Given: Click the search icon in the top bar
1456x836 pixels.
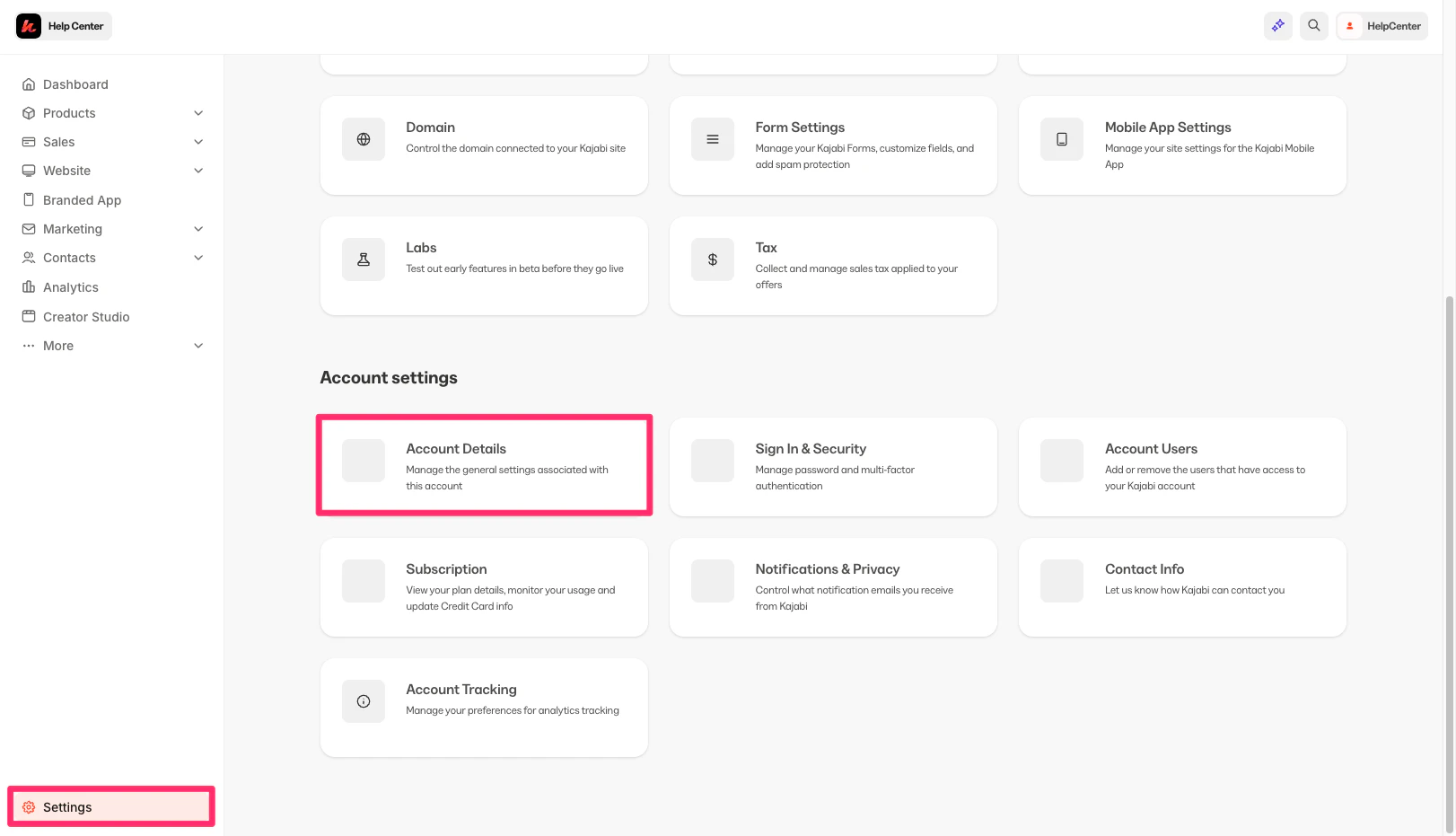Looking at the screenshot, I should click(1313, 25).
